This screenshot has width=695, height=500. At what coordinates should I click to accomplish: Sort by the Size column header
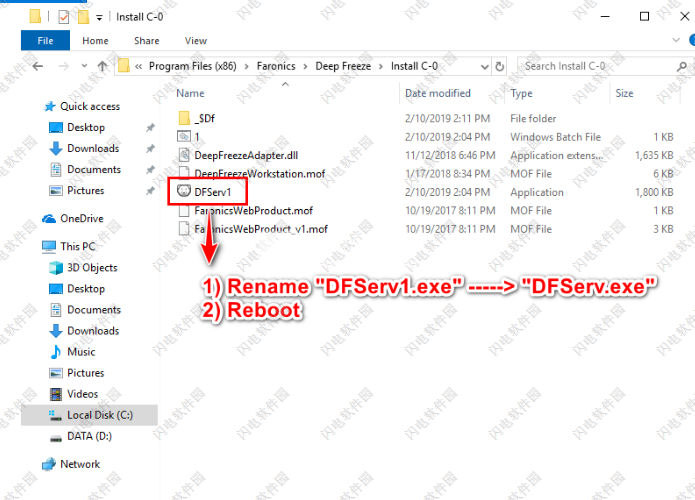pyautogui.click(x=624, y=94)
